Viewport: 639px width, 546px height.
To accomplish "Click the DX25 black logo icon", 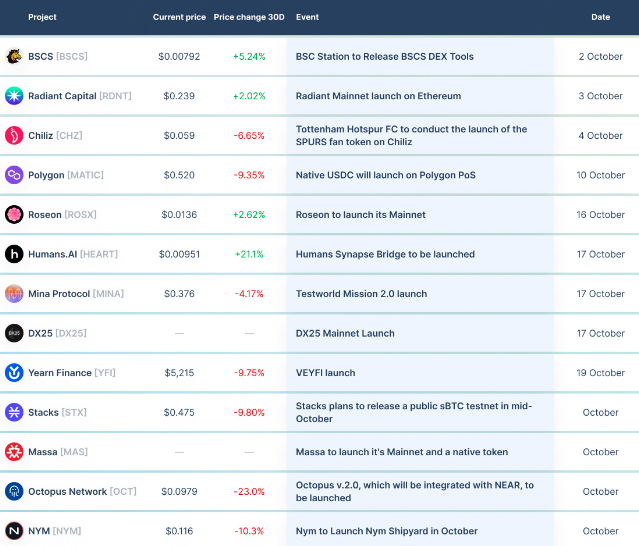I will (x=14, y=333).
